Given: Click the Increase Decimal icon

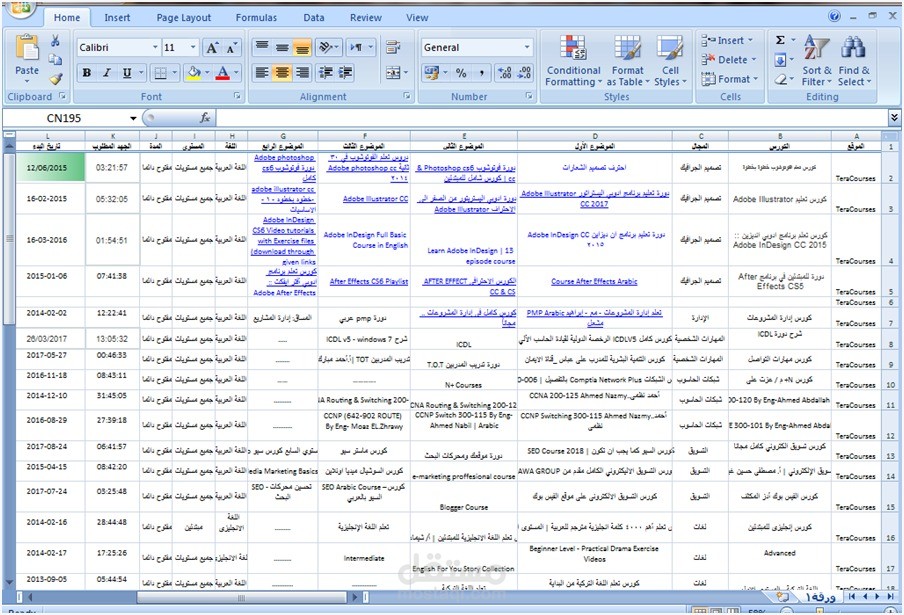Looking at the screenshot, I should [504, 73].
